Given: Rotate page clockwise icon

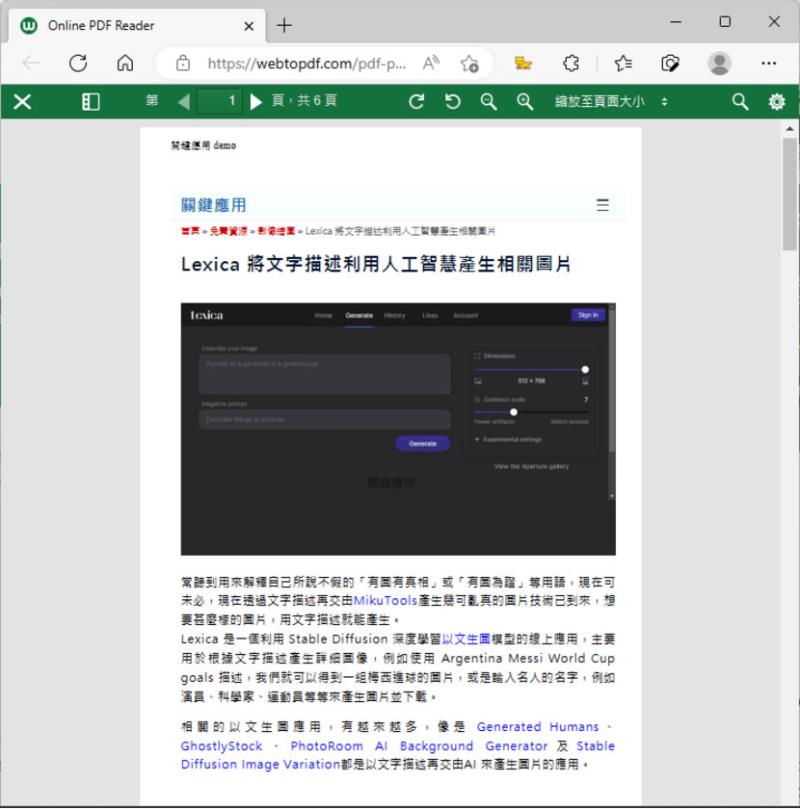Looking at the screenshot, I should 417,101.
